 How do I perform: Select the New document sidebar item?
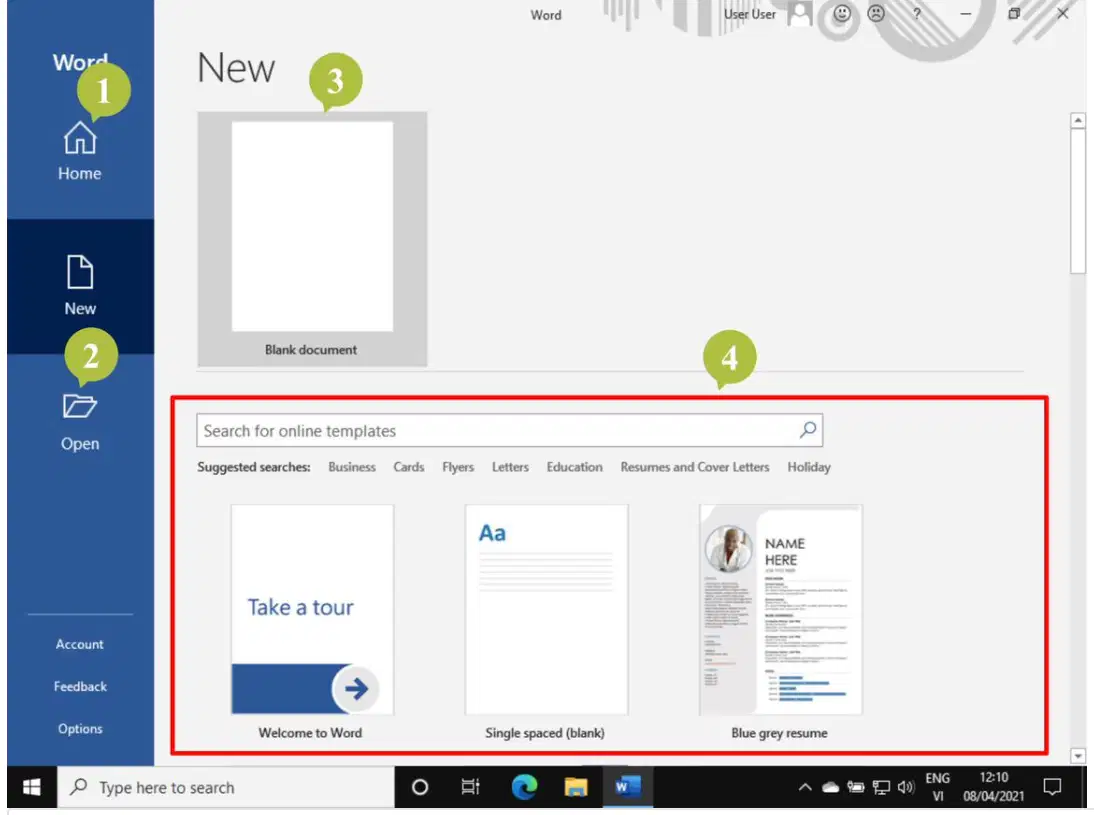click(80, 286)
